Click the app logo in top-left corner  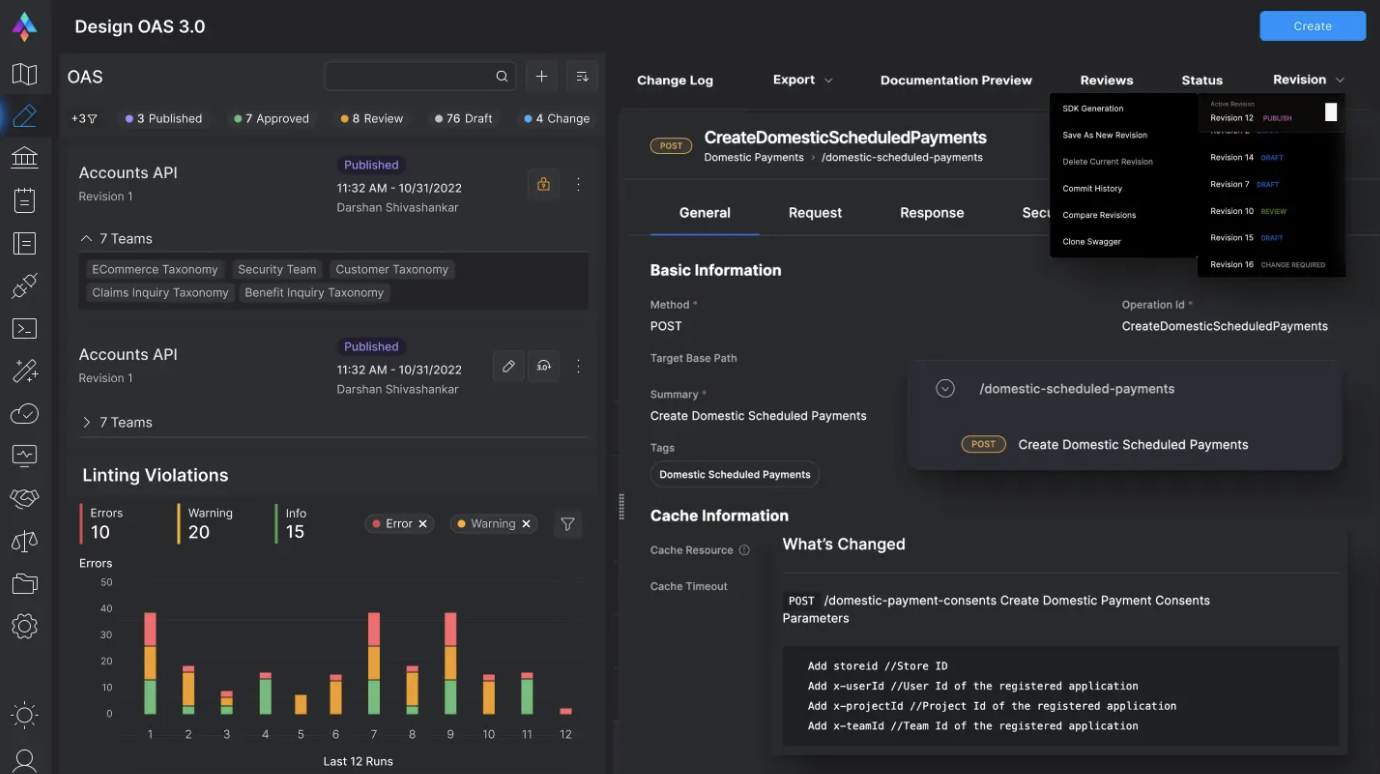(25, 27)
